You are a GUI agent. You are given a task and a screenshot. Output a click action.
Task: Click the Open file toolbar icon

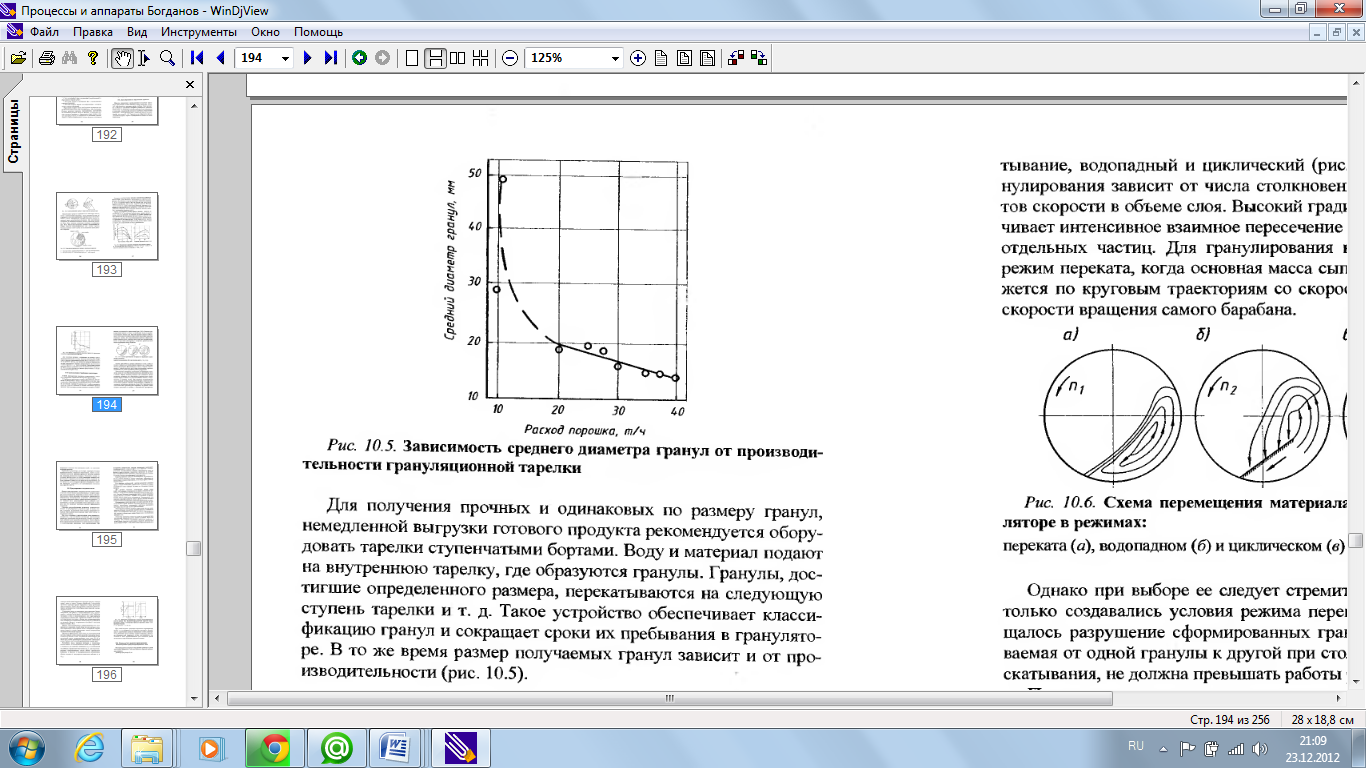coord(17,58)
